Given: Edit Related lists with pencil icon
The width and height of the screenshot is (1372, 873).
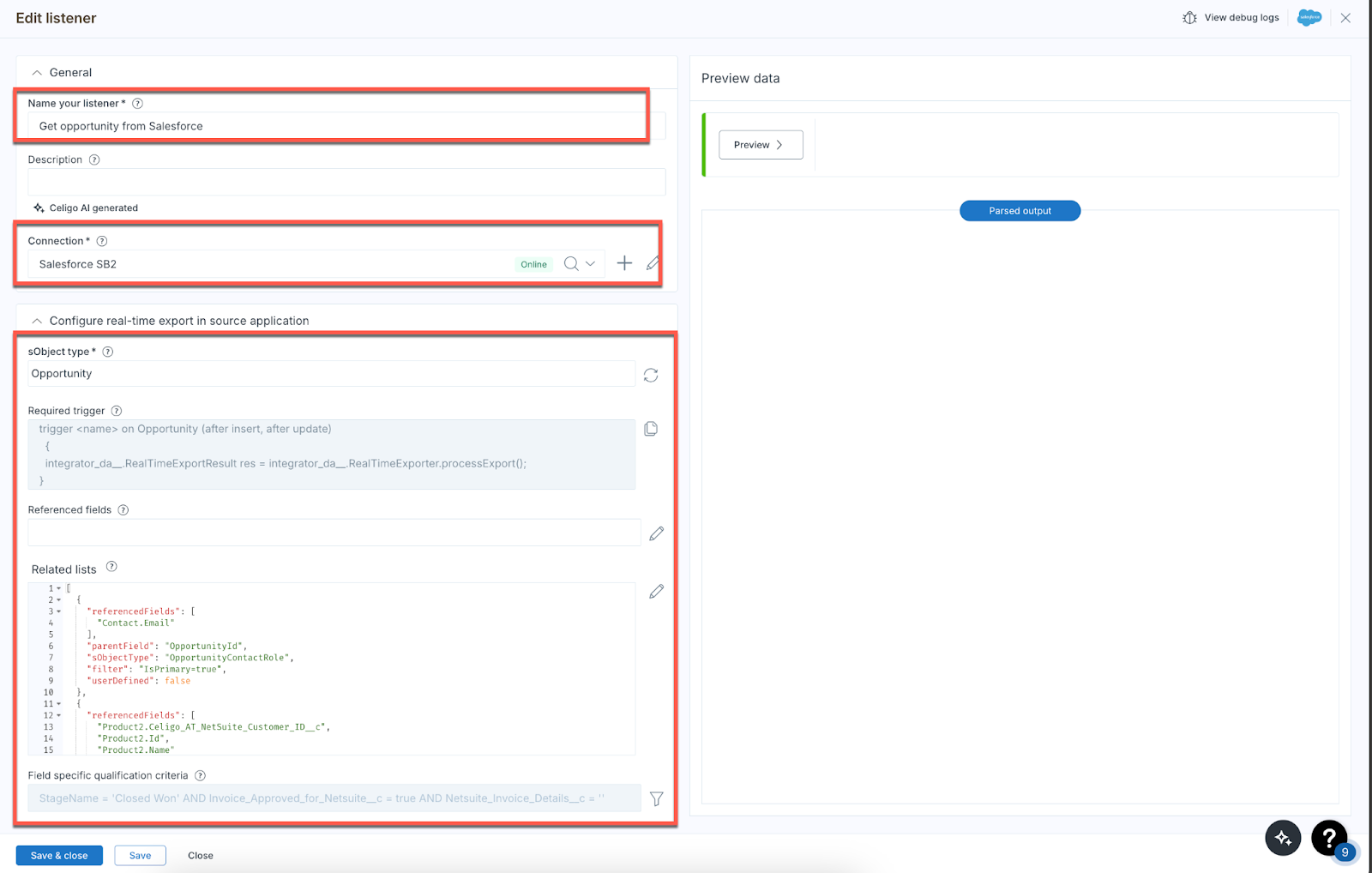Looking at the screenshot, I should pos(657,591).
